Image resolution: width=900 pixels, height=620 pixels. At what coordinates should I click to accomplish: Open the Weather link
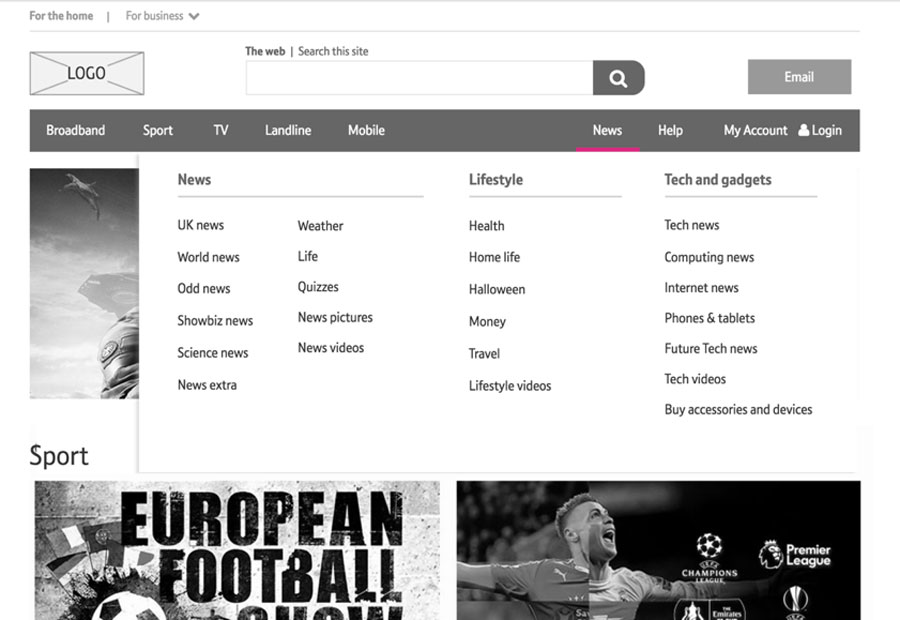pyautogui.click(x=320, y=226)
